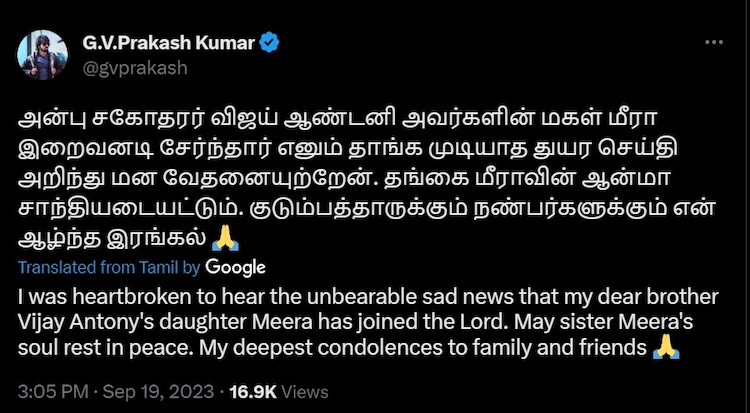Click the "Translated from Tamil by" label
750x413 pixels.
pos(109,267)
